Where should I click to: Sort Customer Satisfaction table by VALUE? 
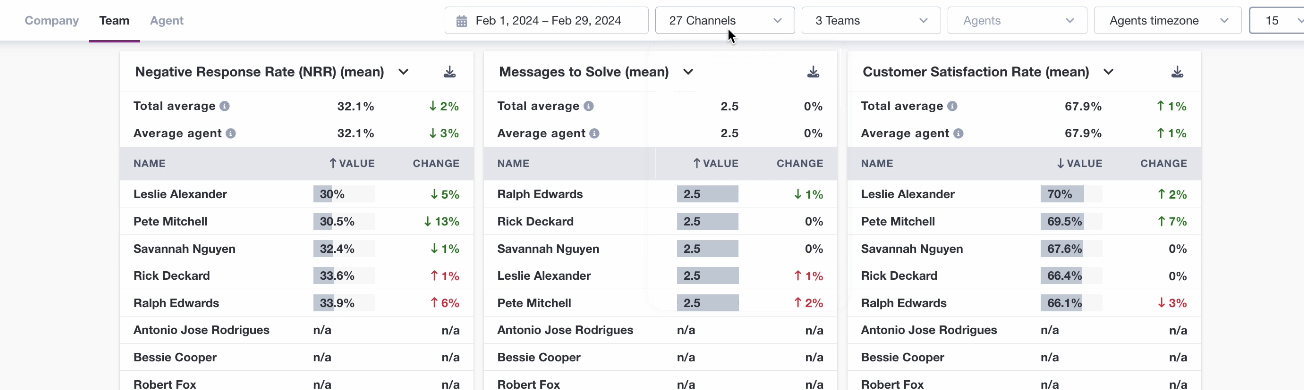pyautogui.click(x=1079, y=163)
